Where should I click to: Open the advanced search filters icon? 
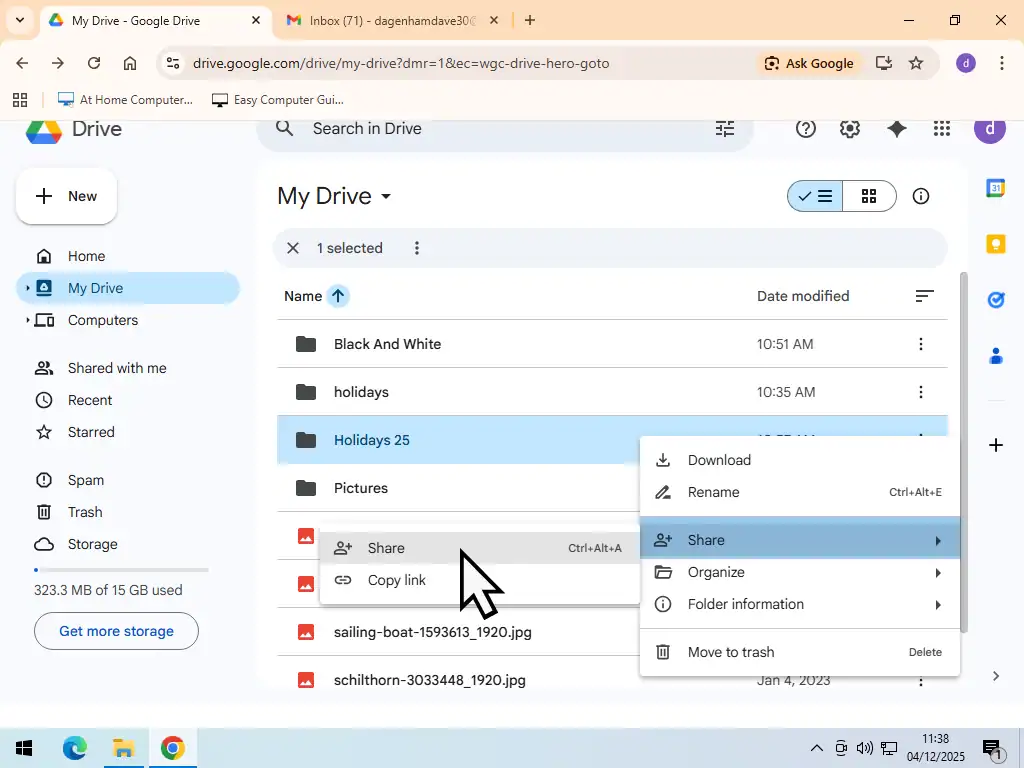724,128
